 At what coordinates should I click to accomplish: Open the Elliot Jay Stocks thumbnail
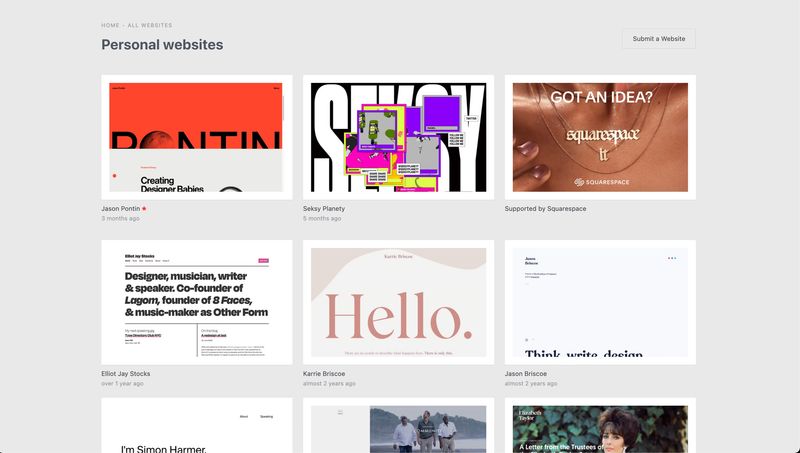click(x=196, y=302)
